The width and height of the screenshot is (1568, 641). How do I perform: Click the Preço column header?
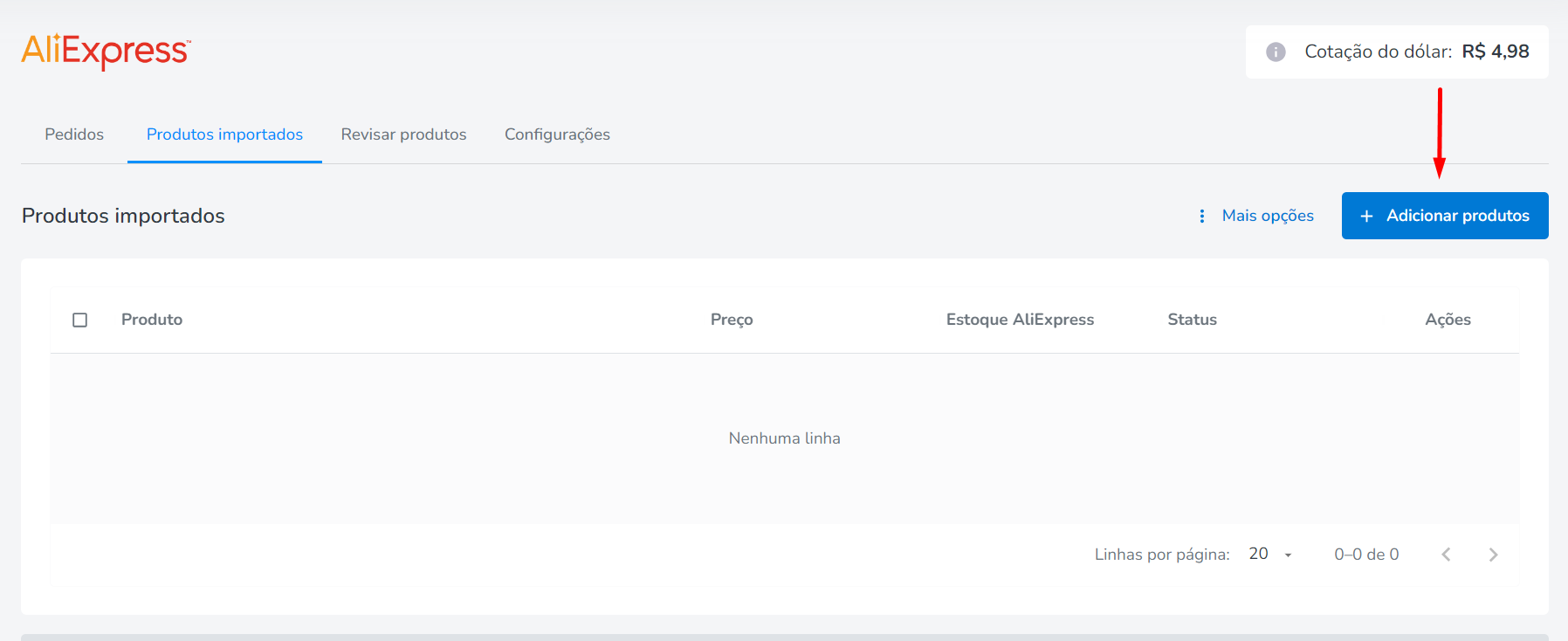(x=732, y=320)
